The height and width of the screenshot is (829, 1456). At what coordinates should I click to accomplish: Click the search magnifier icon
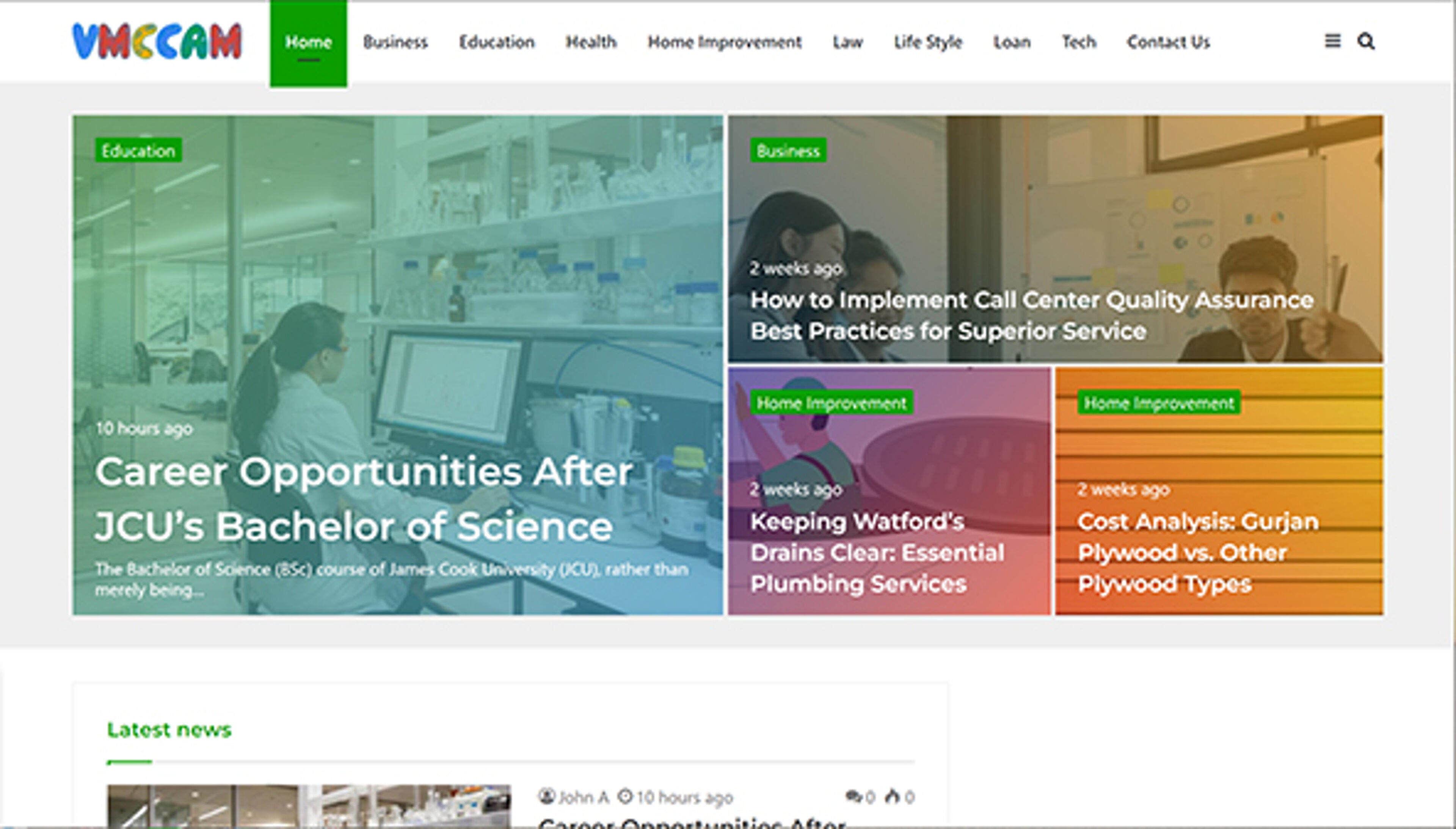tap(1366, 42)
